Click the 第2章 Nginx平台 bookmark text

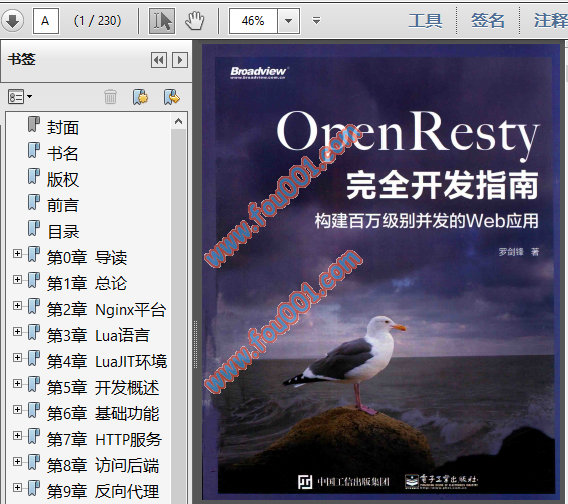pos(106,309)
